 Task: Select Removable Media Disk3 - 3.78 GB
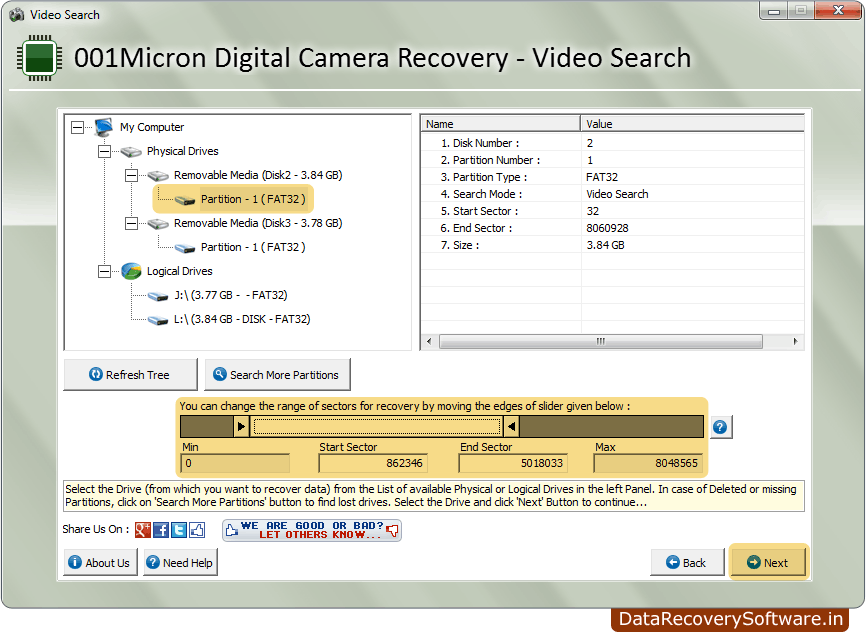point(258,223)
